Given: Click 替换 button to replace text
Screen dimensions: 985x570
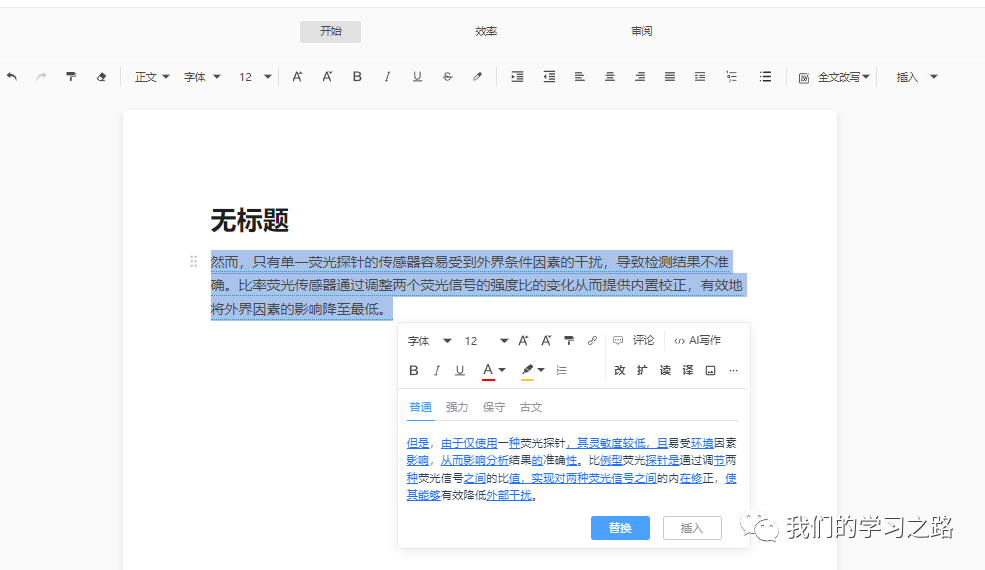Looking at the screenshot, I should point(620,528).
